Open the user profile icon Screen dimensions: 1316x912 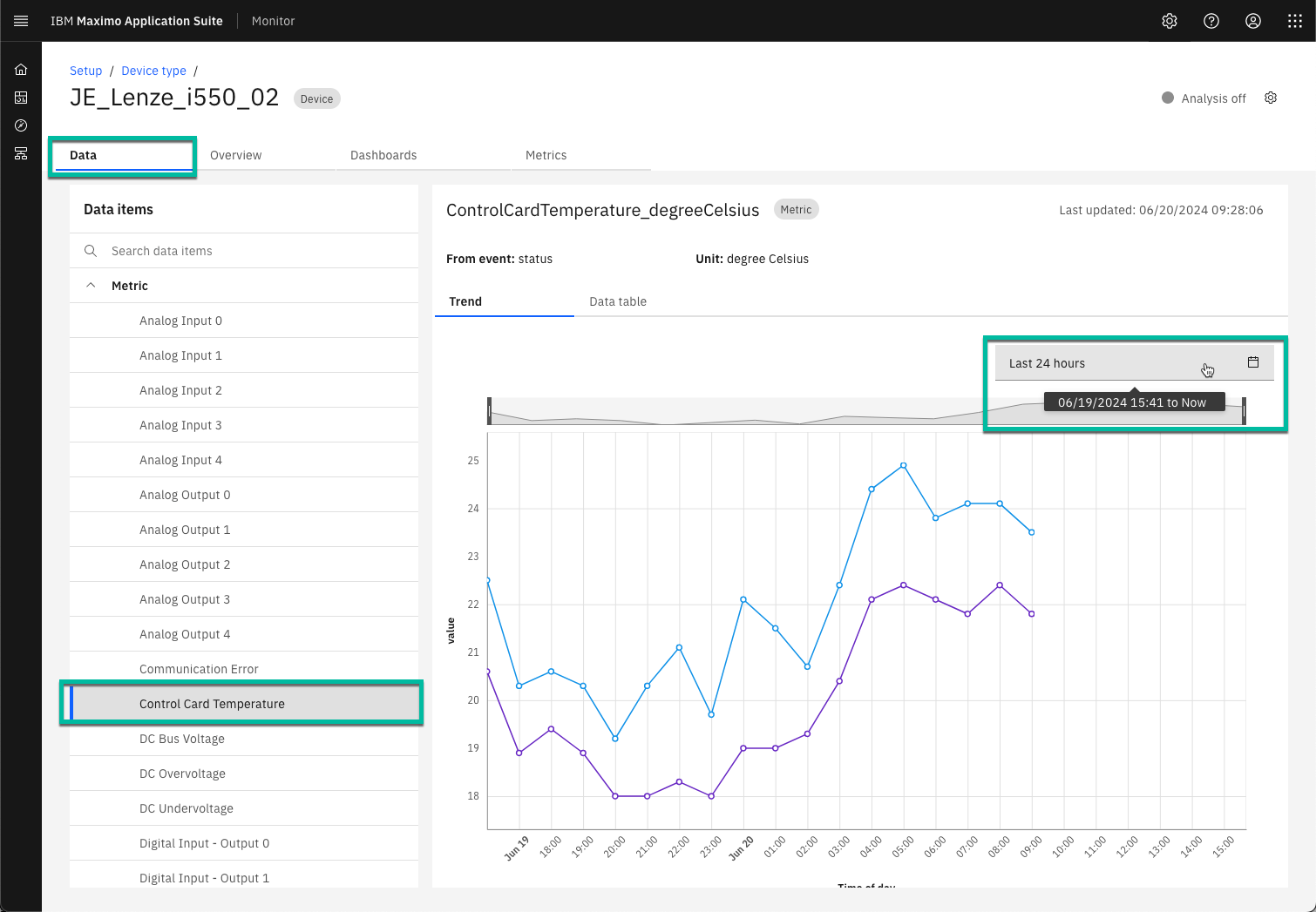(x=1253, y=21)
